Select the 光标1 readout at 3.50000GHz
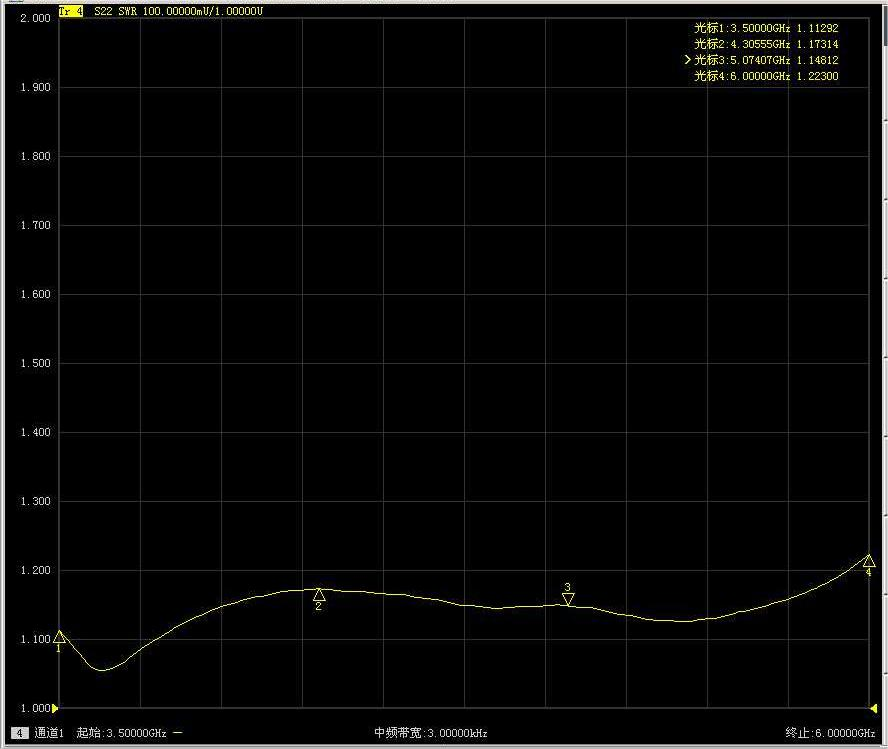Image resolution: width=888 pixels, height=749 pixels. point(766,29)
